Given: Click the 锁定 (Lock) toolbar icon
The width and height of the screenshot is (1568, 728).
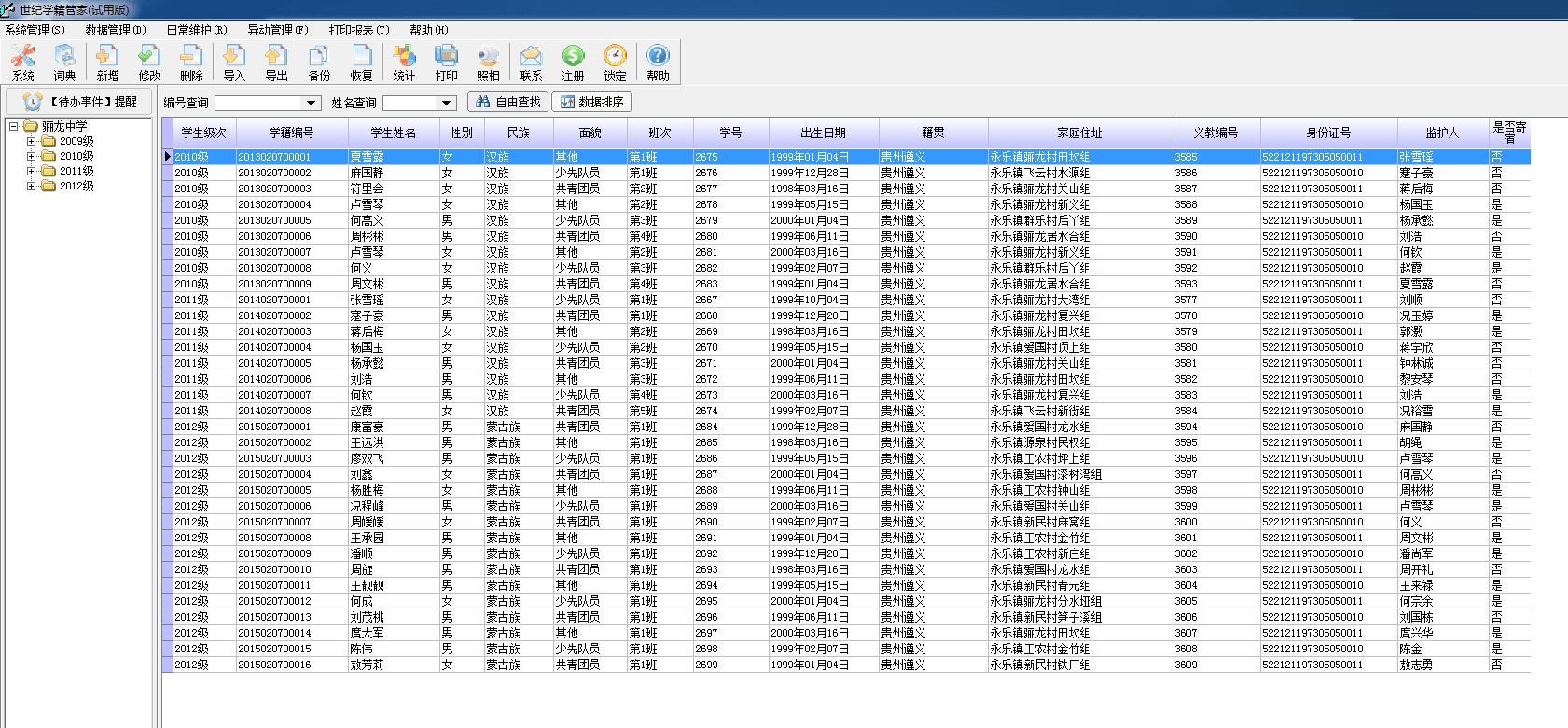Looking at the screenshot, I should coord(615,62).
